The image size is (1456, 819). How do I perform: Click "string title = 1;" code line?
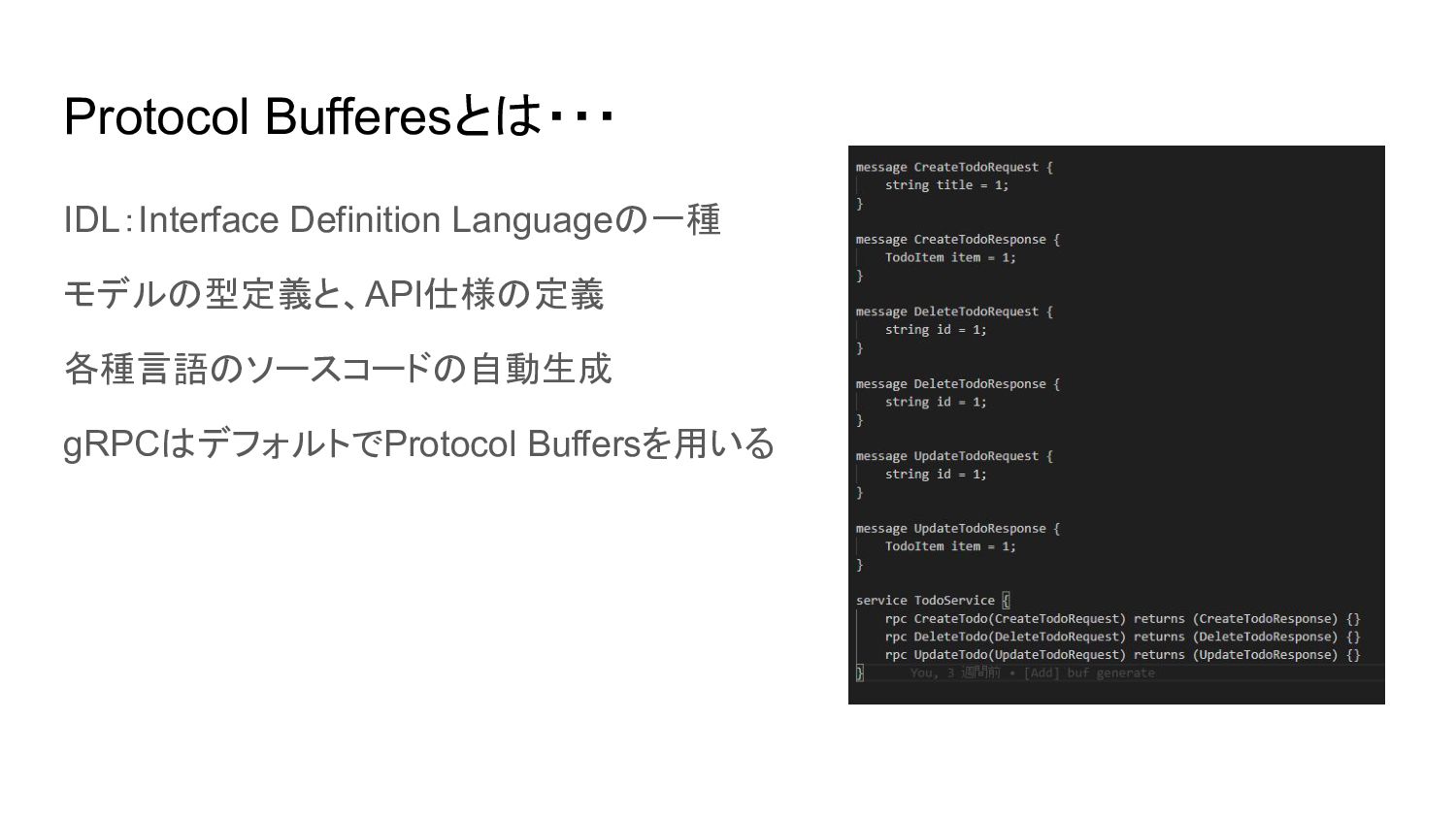(946, 185)
